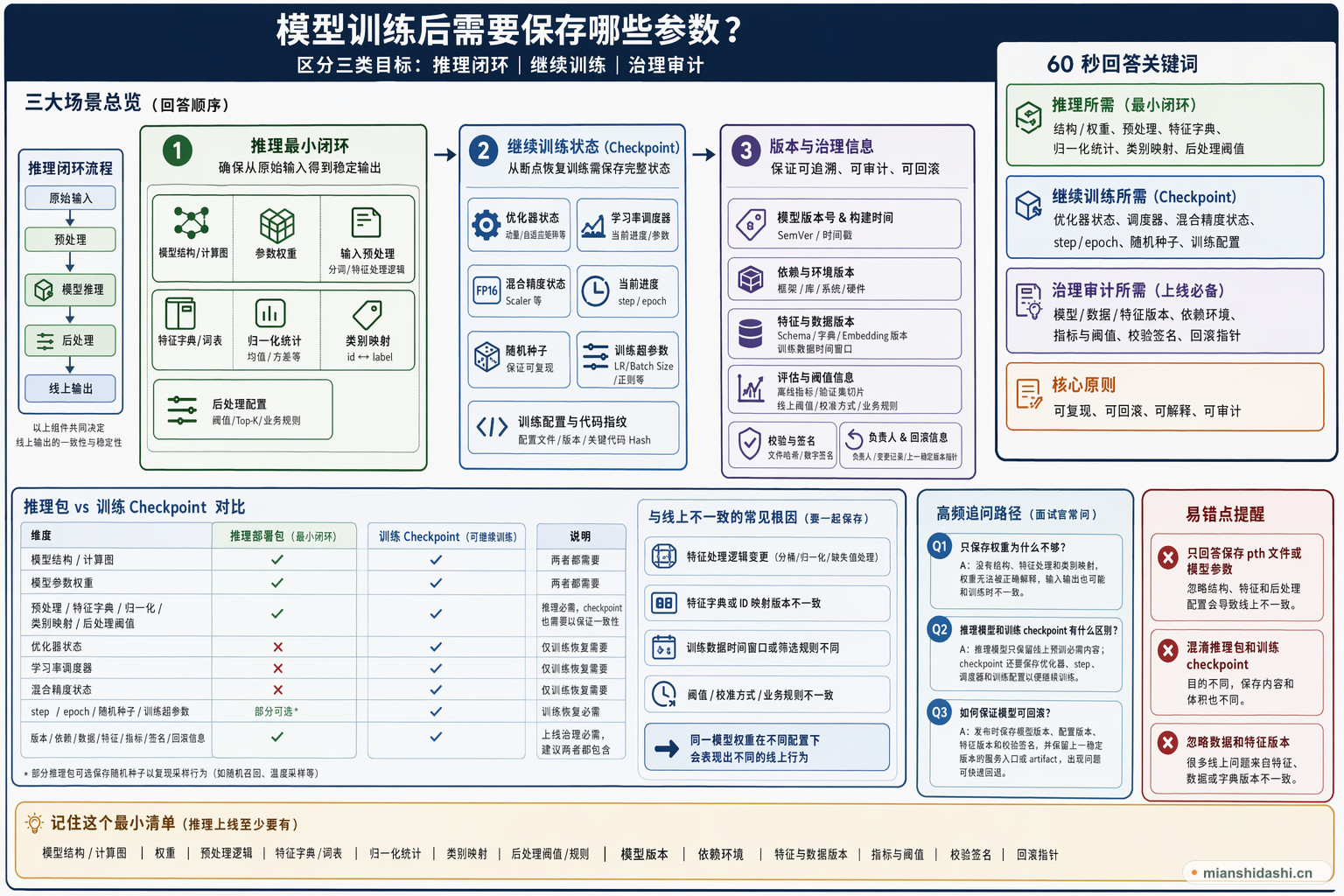Image resolution: width=1344 pixels, height=896 pixels.
Task: Click the 输入预处理 document icon
Action: 366,222
